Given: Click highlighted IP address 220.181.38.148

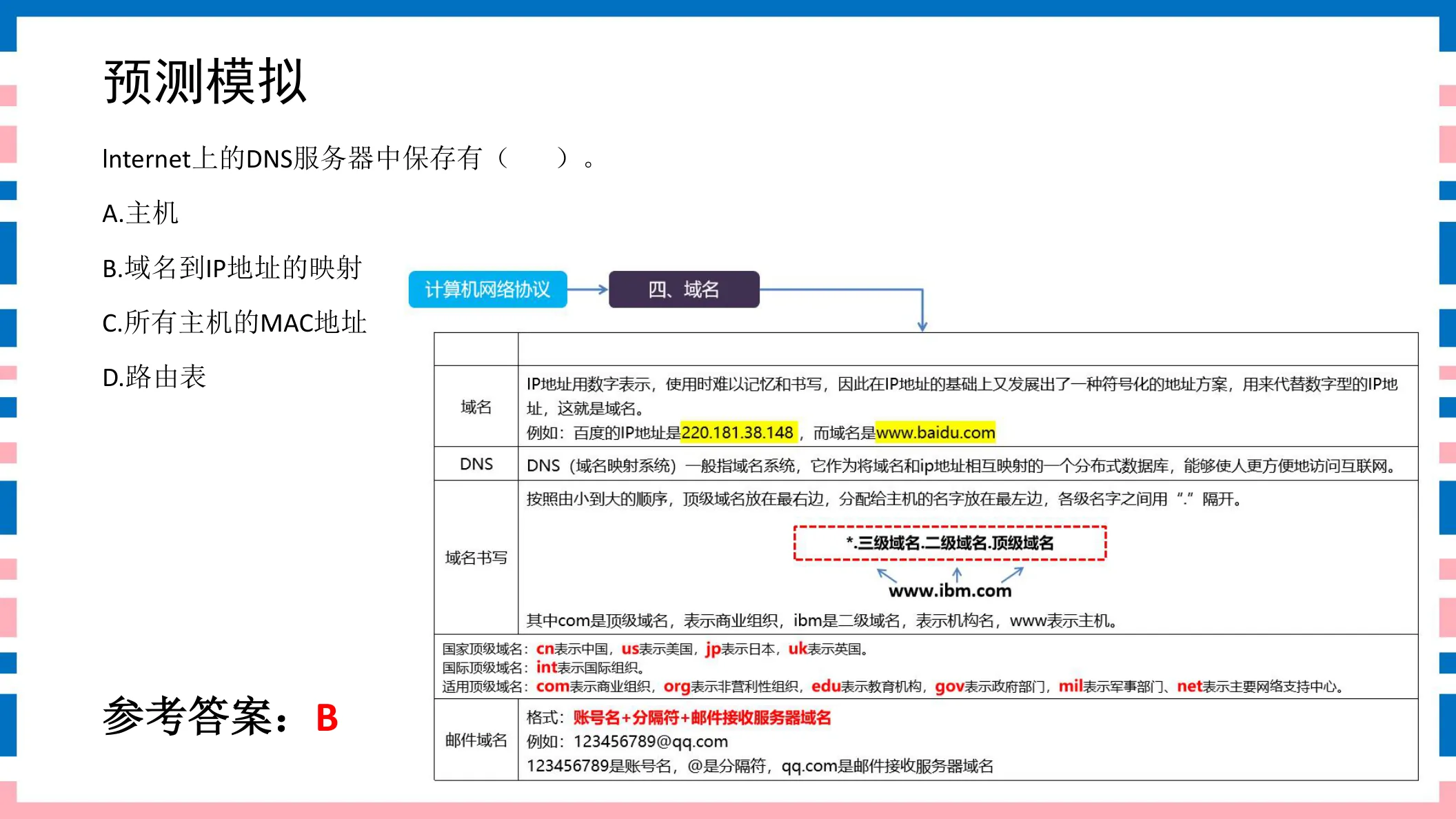Looking at the screenshot, I should point(738,432).
